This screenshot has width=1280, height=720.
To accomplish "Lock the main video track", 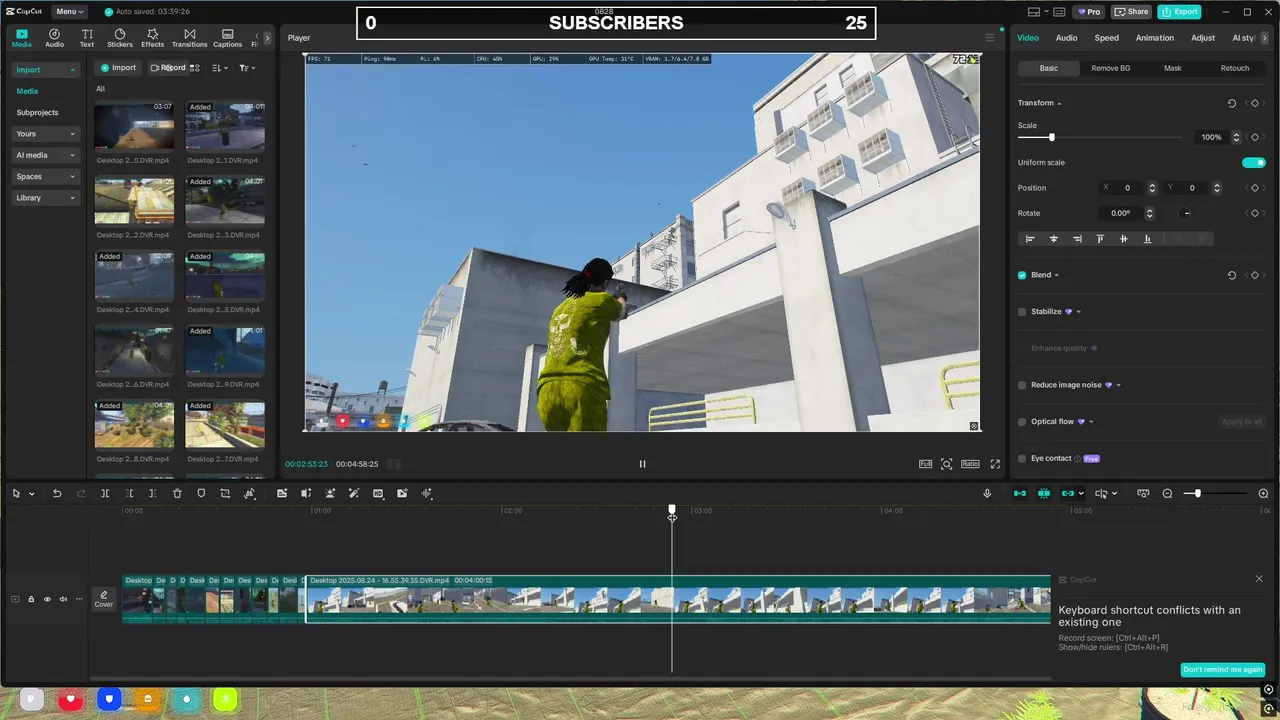I will coord(31,599).
